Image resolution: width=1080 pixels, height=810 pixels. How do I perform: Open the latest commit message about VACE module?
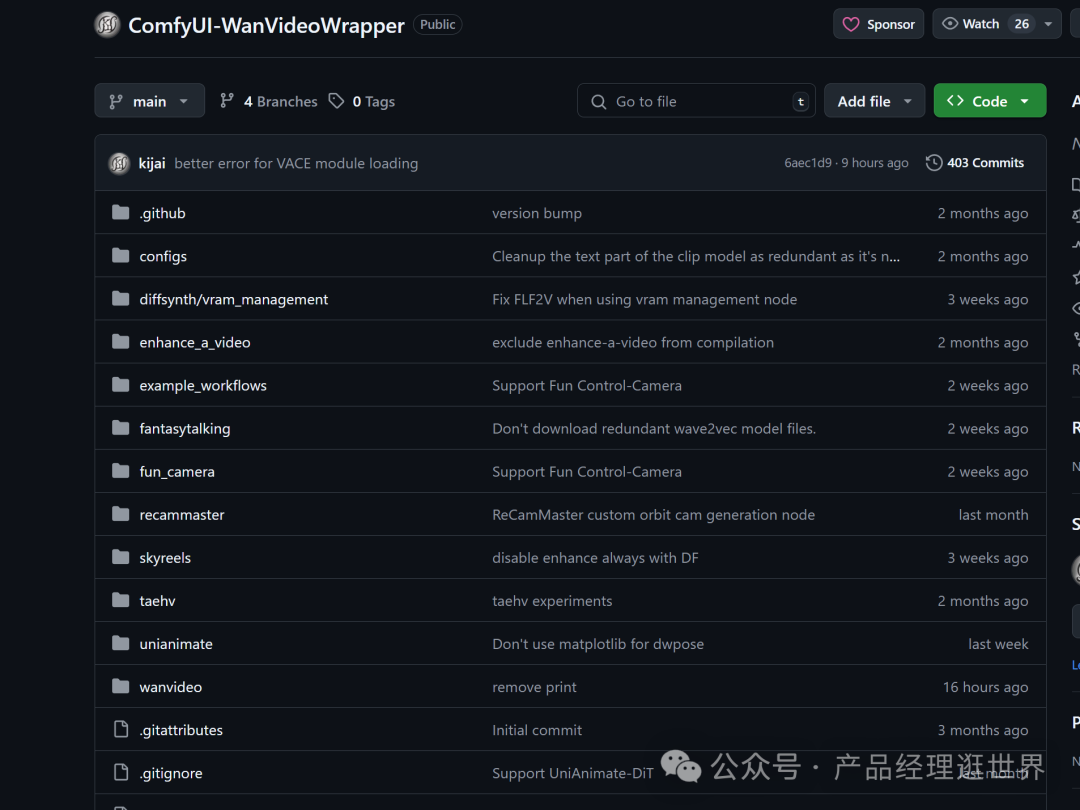point(296,163)
